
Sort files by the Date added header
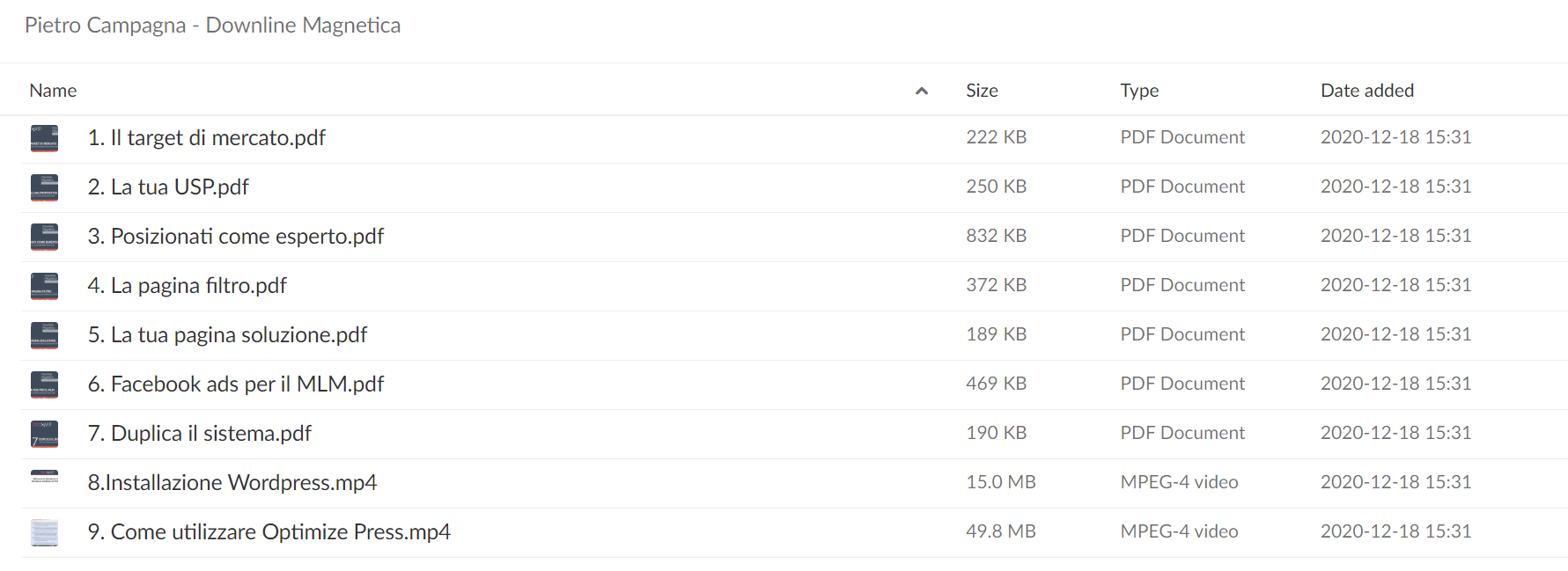(x=1367, y=91)
